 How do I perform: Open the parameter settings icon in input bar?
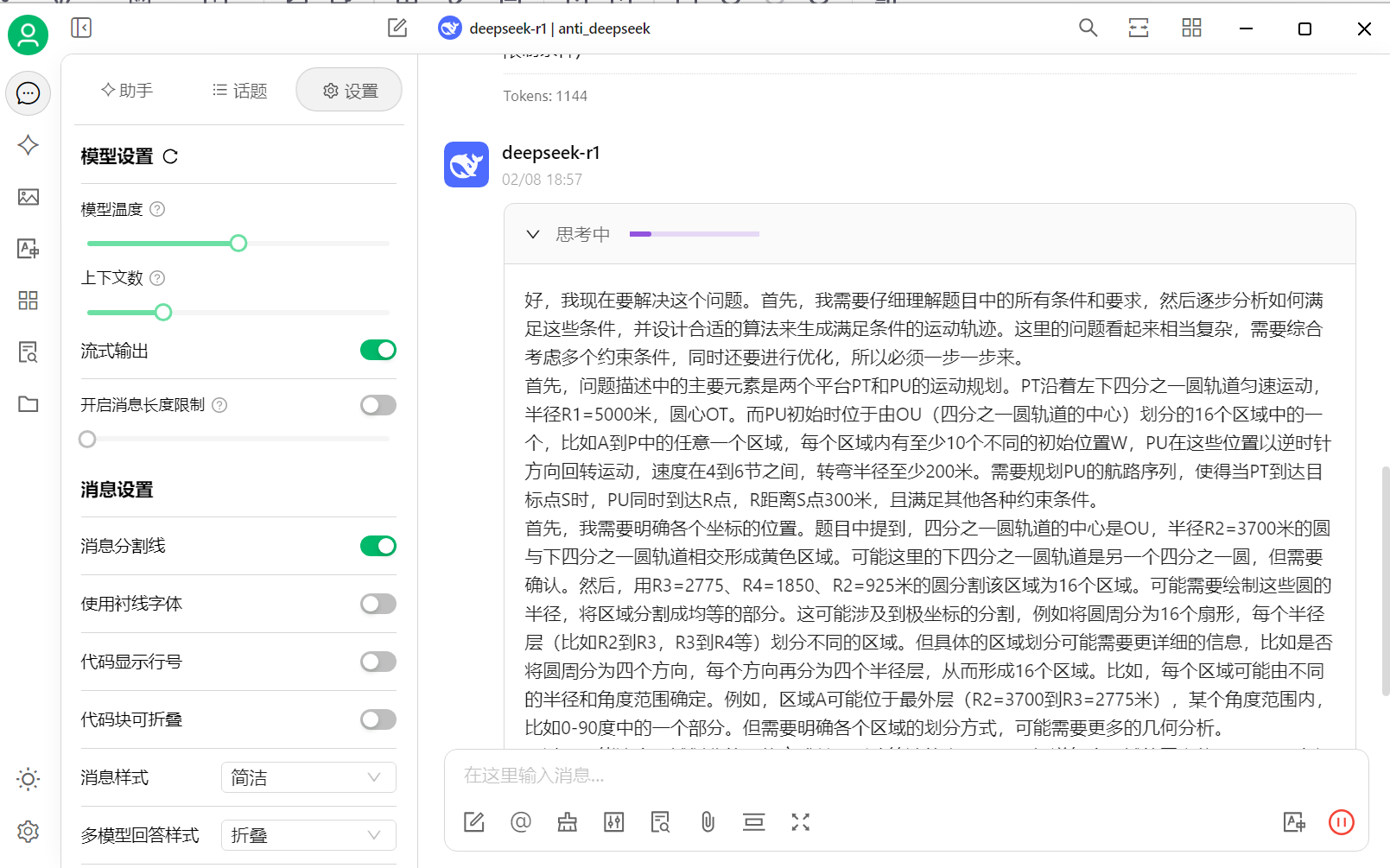point(614,822)
